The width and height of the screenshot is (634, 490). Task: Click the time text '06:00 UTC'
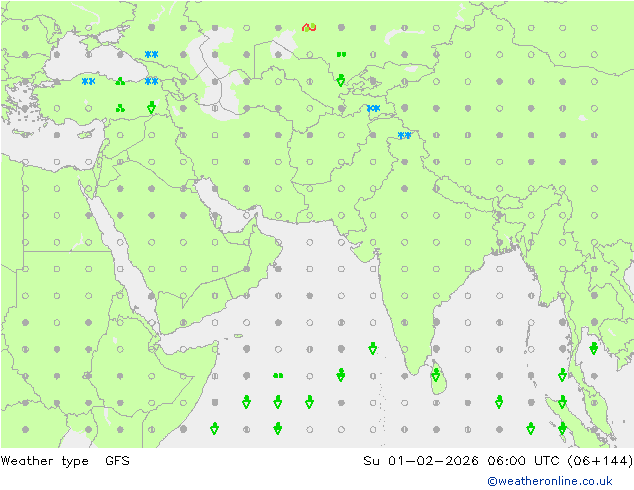(524, 460)
